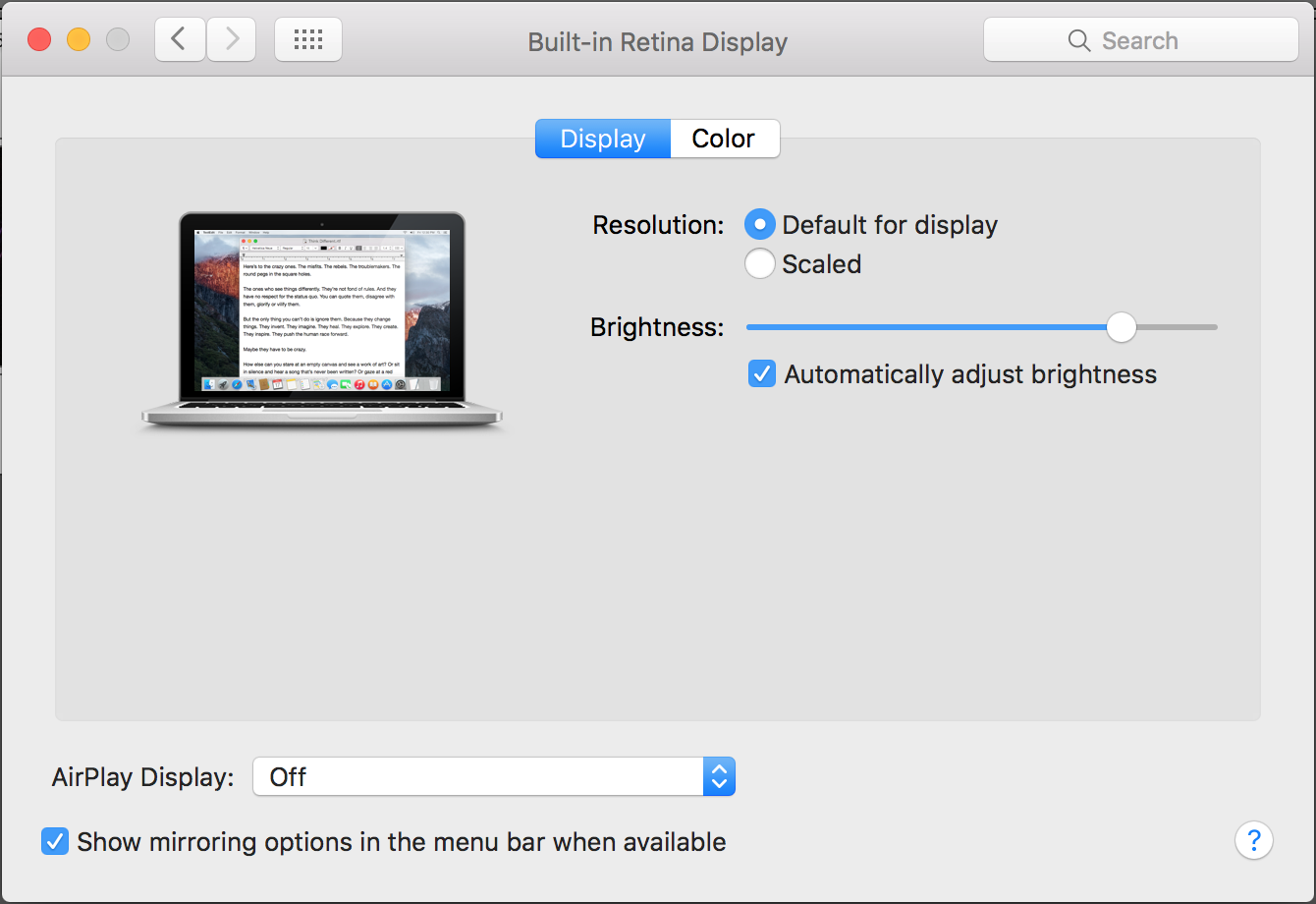Screen dimensions: 1316x904
Task: Switch to the Color tab
Action: click(x=725, y=139)
